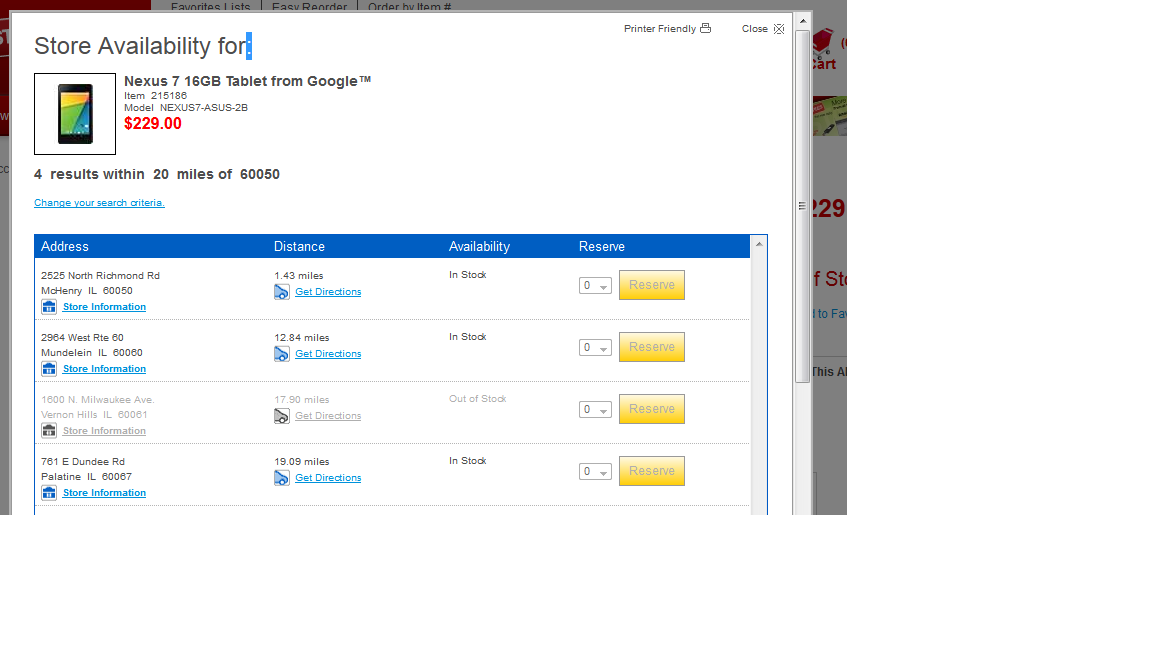1152x648 pixels.
Task: Click the Address column header
Action: 65,247
